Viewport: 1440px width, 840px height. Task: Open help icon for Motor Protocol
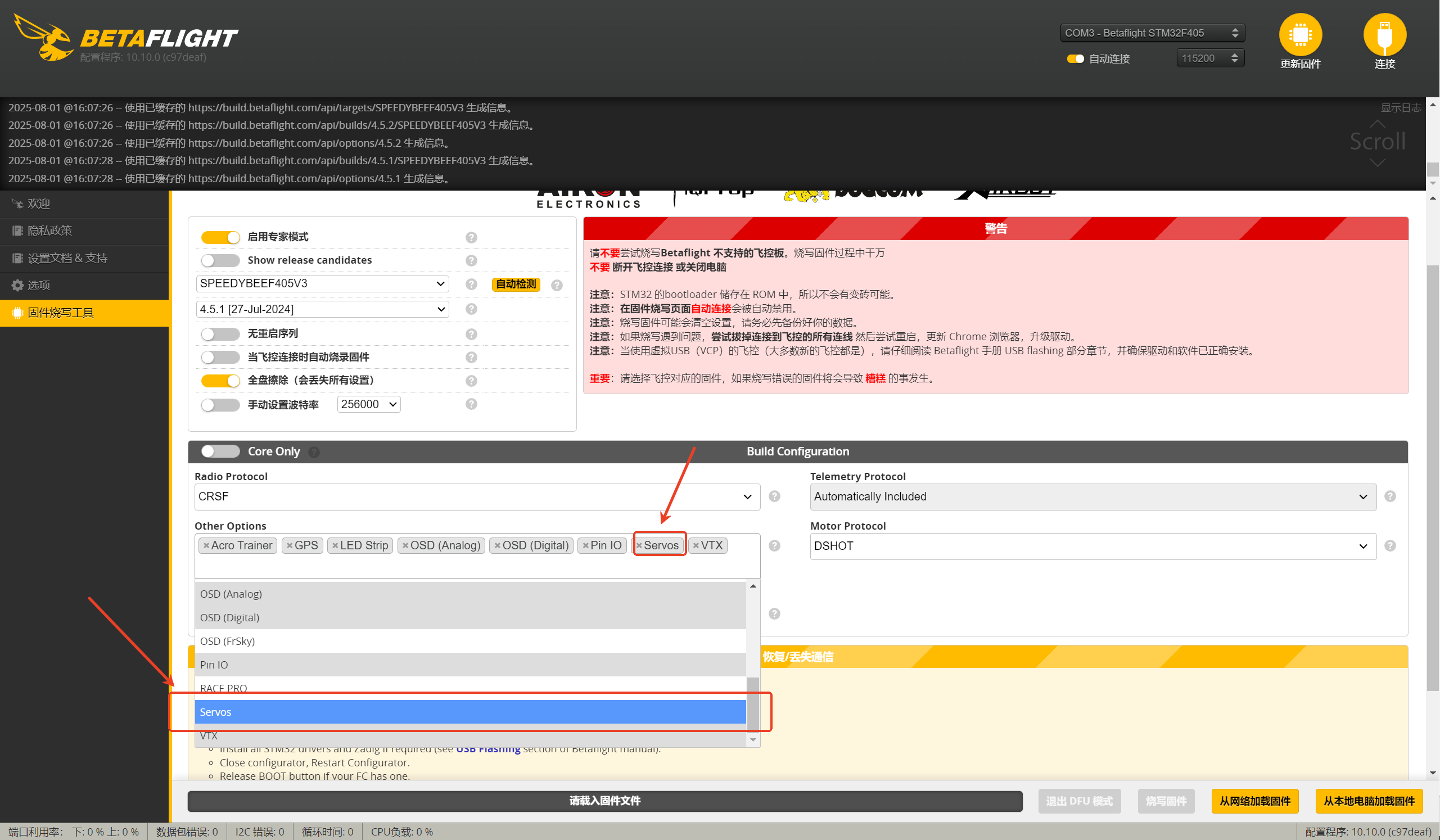point(1390,546)
